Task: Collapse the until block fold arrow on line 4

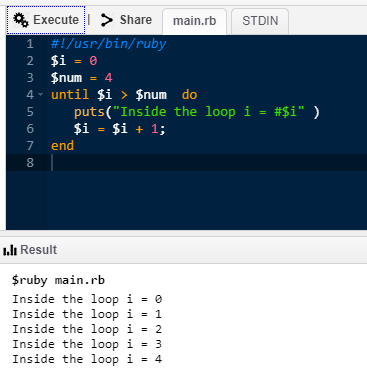Action: point(41,95)
